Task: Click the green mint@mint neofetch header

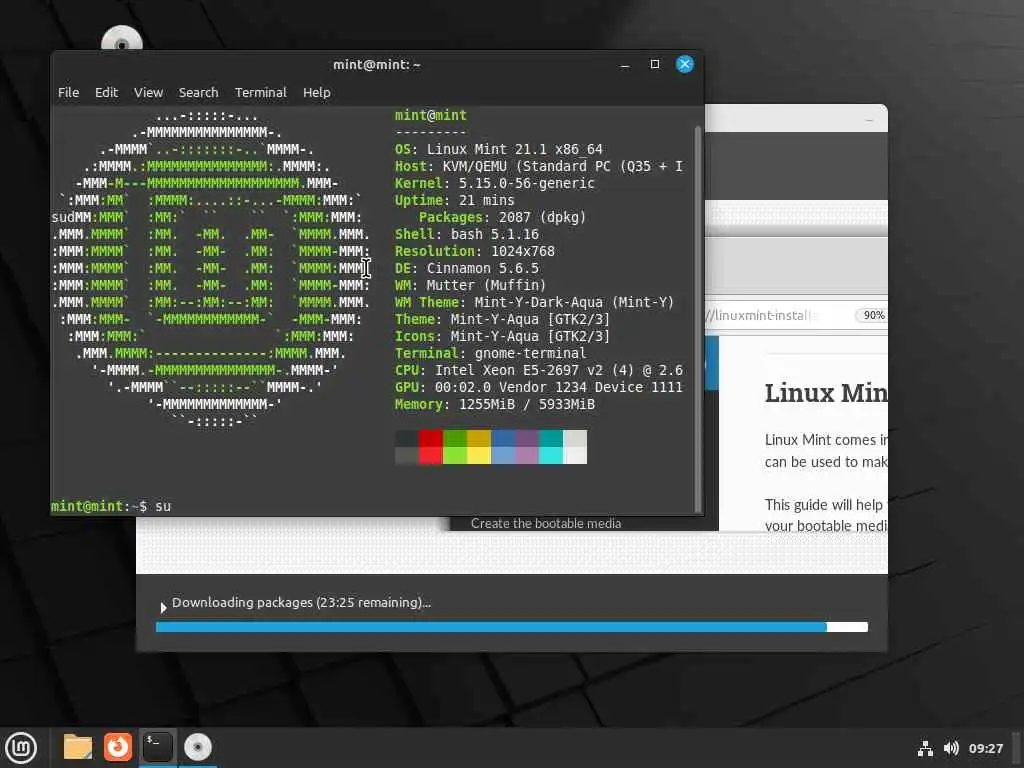Action: [430, 115]
